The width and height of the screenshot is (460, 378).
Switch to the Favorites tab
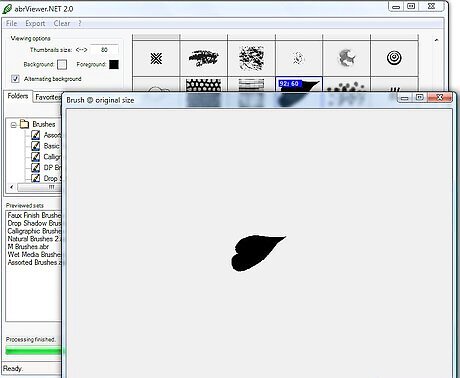pos(48,97)
